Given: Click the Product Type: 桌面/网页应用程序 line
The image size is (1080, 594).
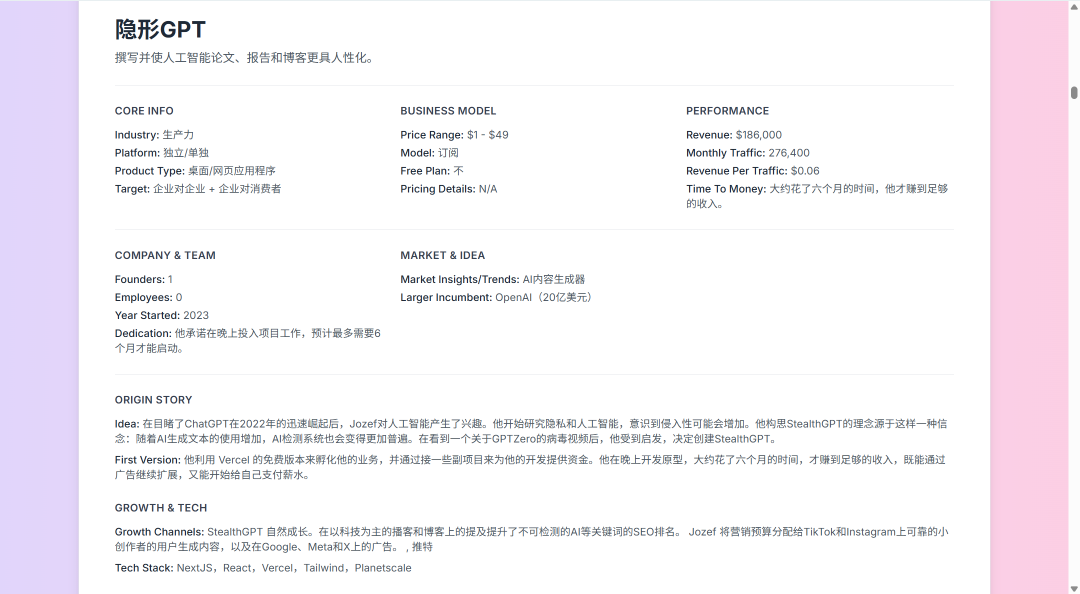Looking at the screenshot, I should [195, 171].
